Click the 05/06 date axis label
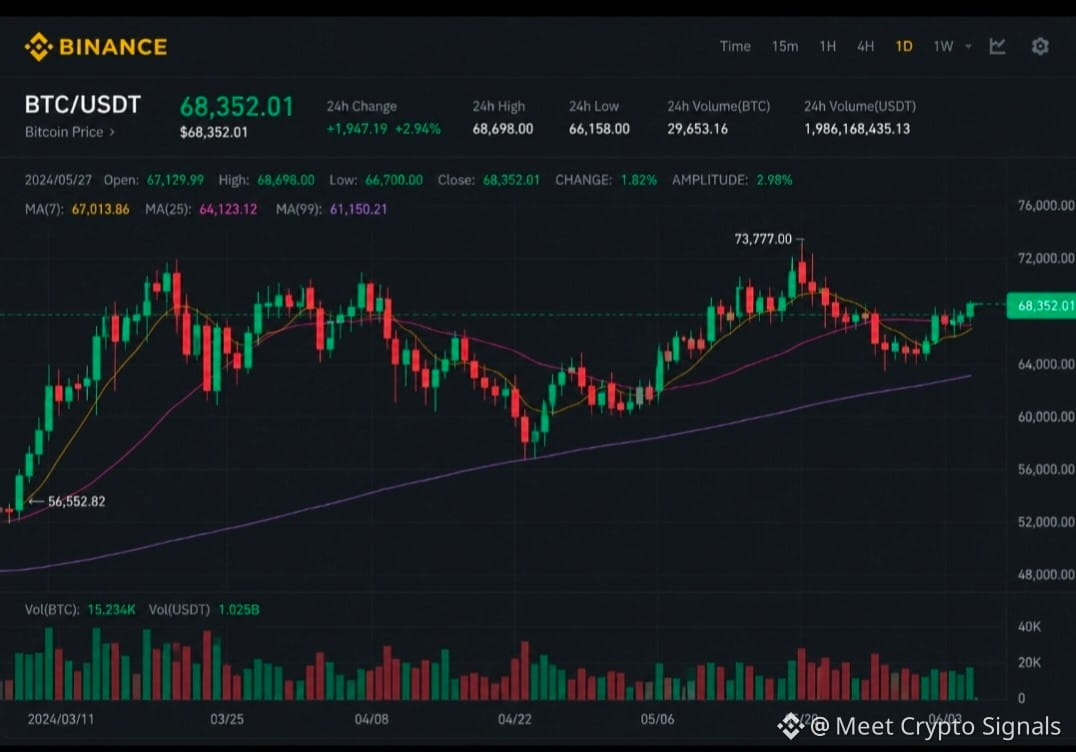 (x=657, y=719)
